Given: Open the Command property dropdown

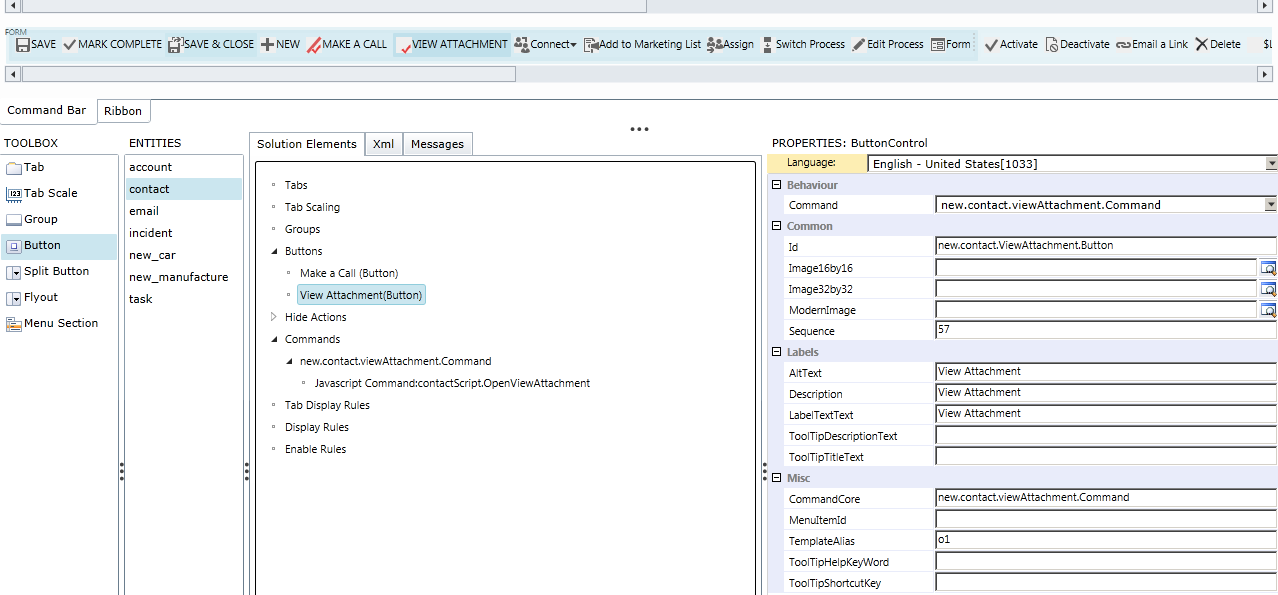Looking at the screenshot, I should click(x=1270, y=204).
